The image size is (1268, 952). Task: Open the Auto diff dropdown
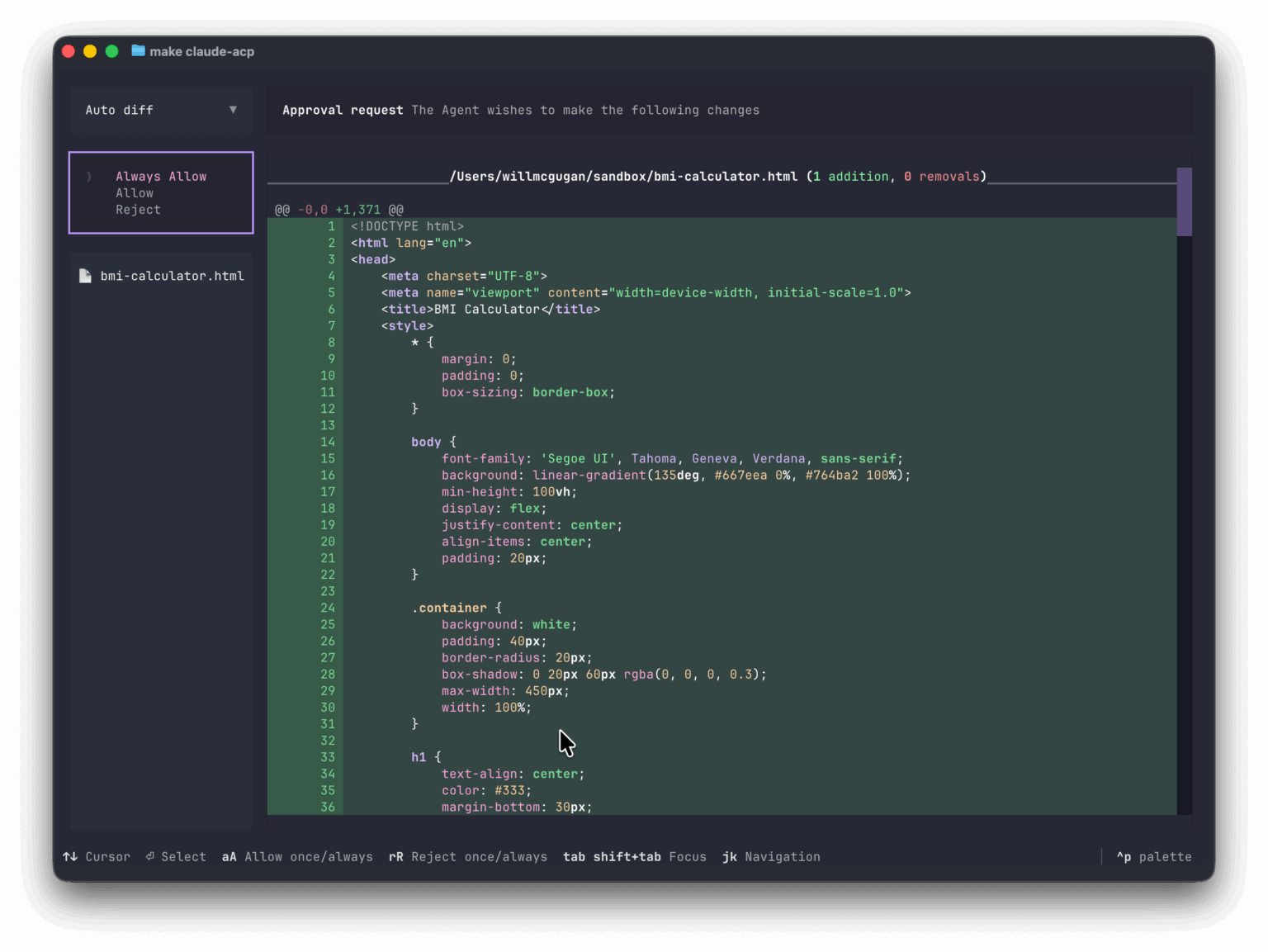(160, 109)
